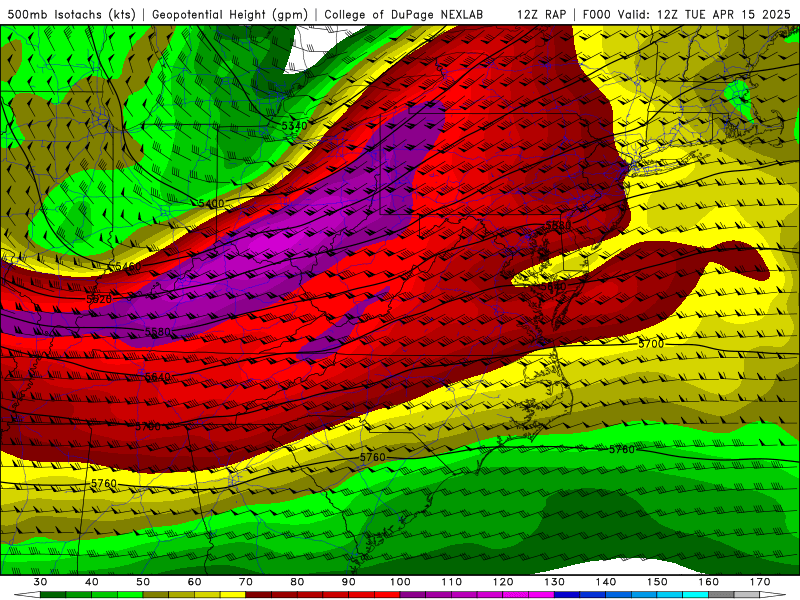Image resolution: width=800 pixels, height=600 pixels.
Task: Click the 5340 height contour label
Action: (x=294, y=126)
